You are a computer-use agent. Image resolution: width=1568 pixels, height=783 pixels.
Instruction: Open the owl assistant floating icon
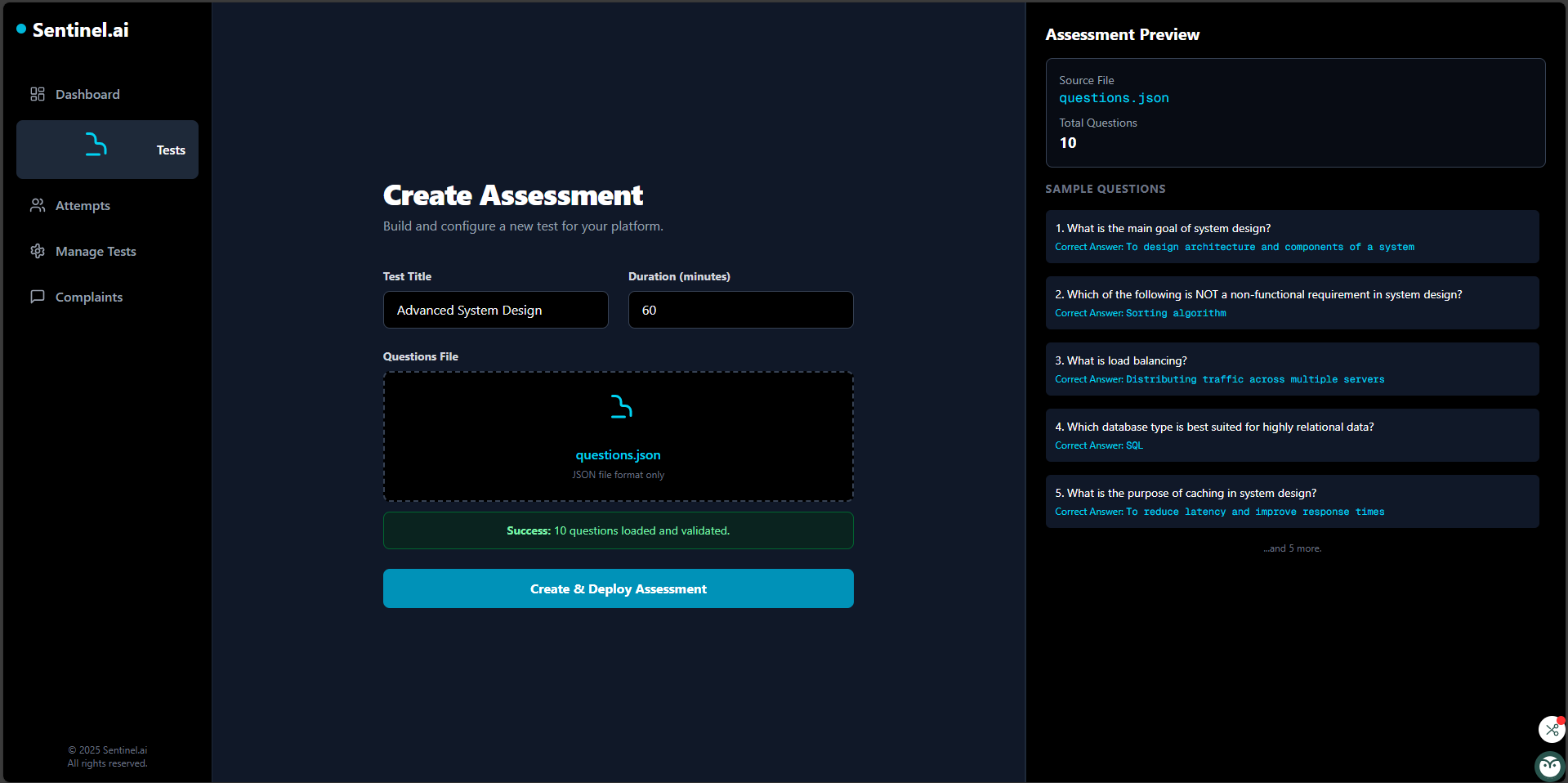[1549, 766]
